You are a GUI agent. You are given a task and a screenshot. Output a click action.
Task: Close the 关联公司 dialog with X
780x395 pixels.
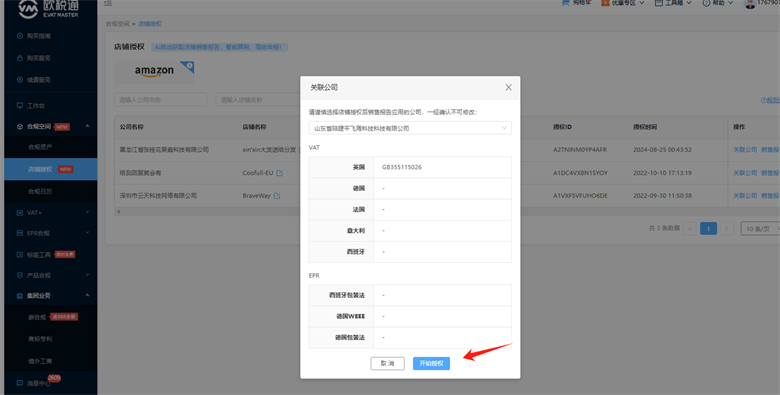pos(508,87)
